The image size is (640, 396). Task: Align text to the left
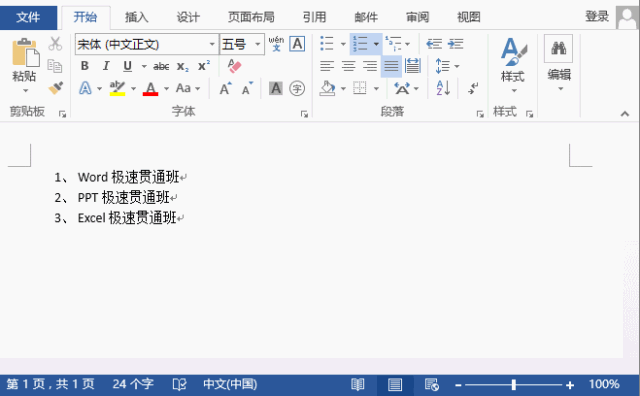coord(327,66)
